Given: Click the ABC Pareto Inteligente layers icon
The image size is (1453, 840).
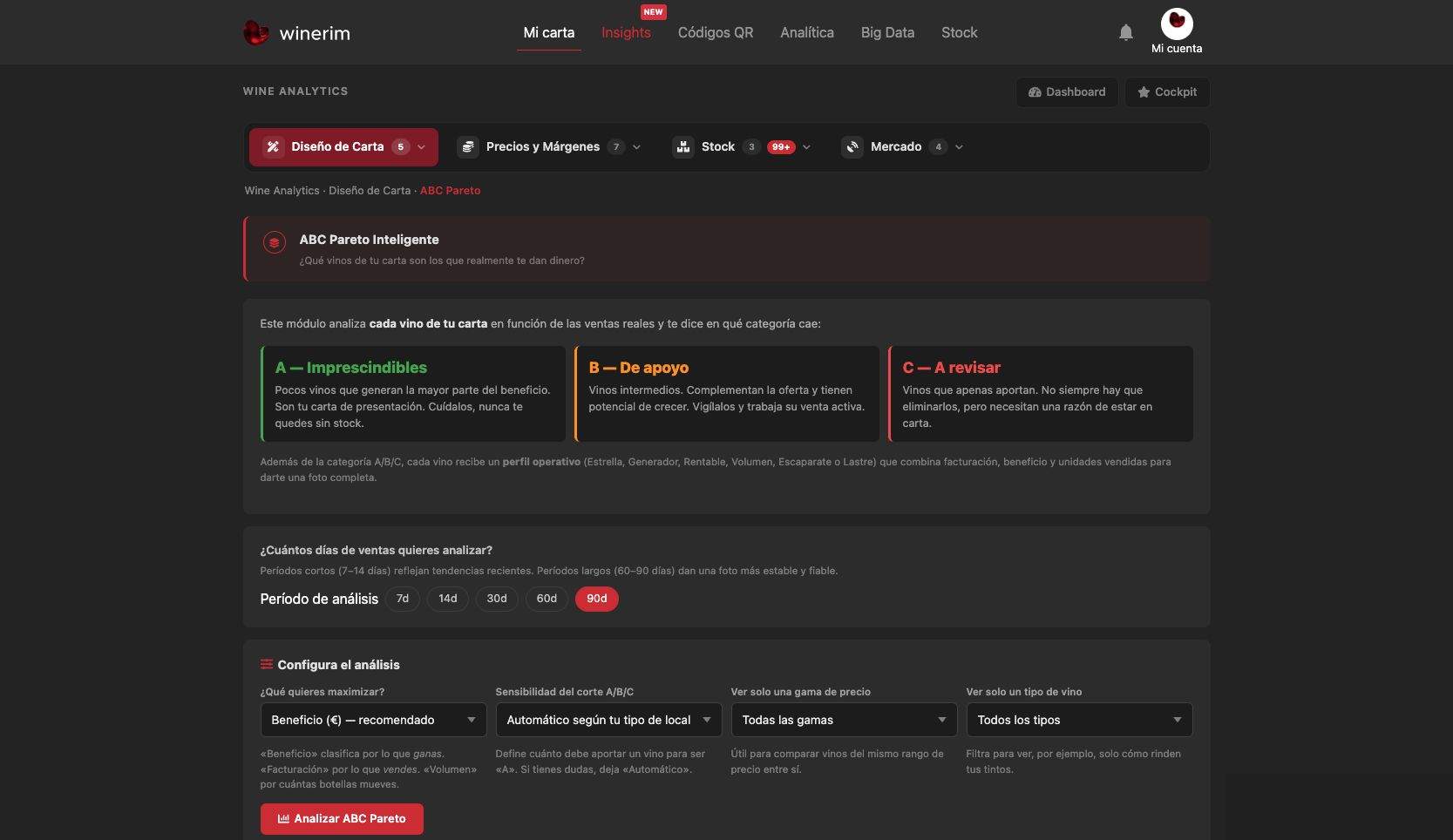Looking at the screenshot, I should (x=275, y=243).
